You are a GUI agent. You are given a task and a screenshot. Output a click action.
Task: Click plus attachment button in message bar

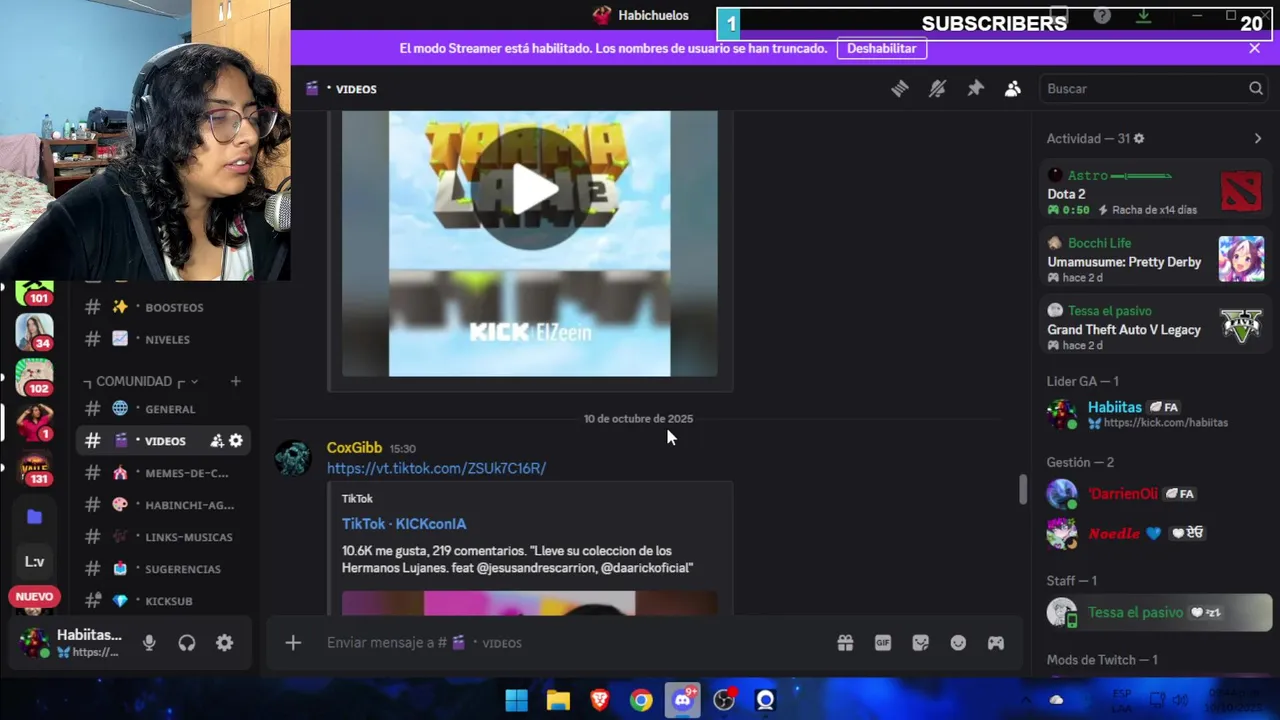point(293,643)
